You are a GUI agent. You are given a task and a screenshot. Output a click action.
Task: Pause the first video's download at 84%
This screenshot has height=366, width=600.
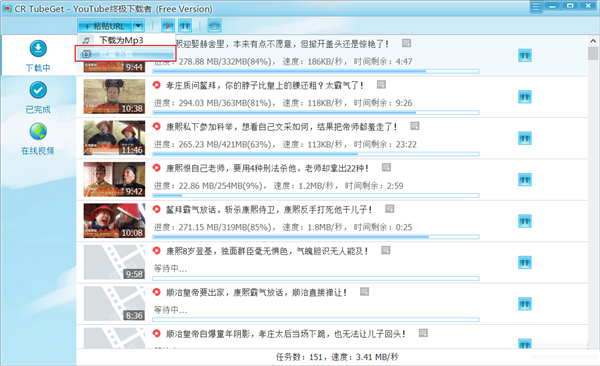pyautogui.click(x=525, y=56)
